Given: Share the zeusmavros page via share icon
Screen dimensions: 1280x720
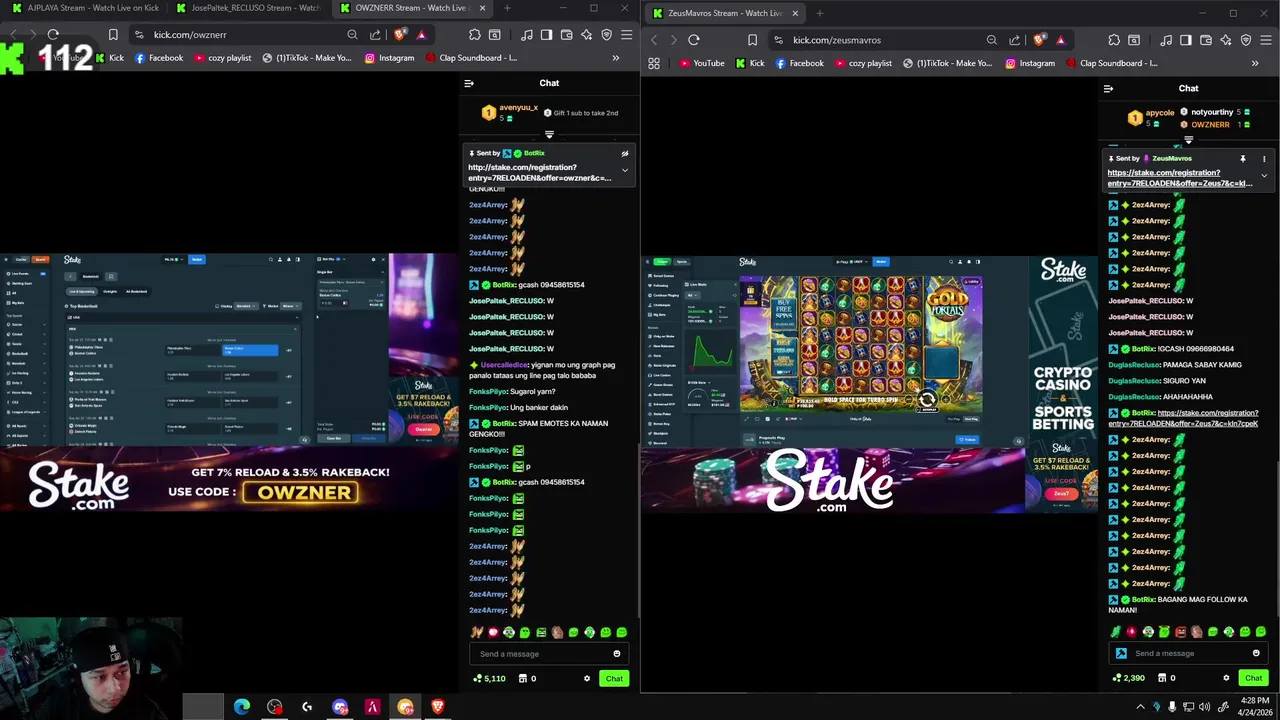Looking at the screenshot, I should pos(1014,40).
